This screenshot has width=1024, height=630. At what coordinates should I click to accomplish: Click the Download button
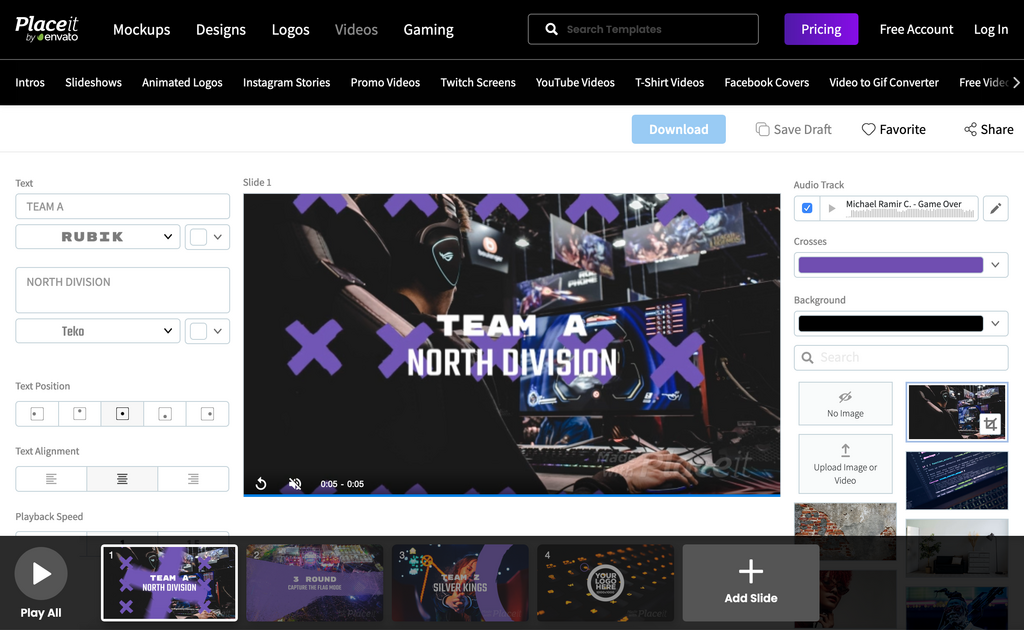coord(678,129)
